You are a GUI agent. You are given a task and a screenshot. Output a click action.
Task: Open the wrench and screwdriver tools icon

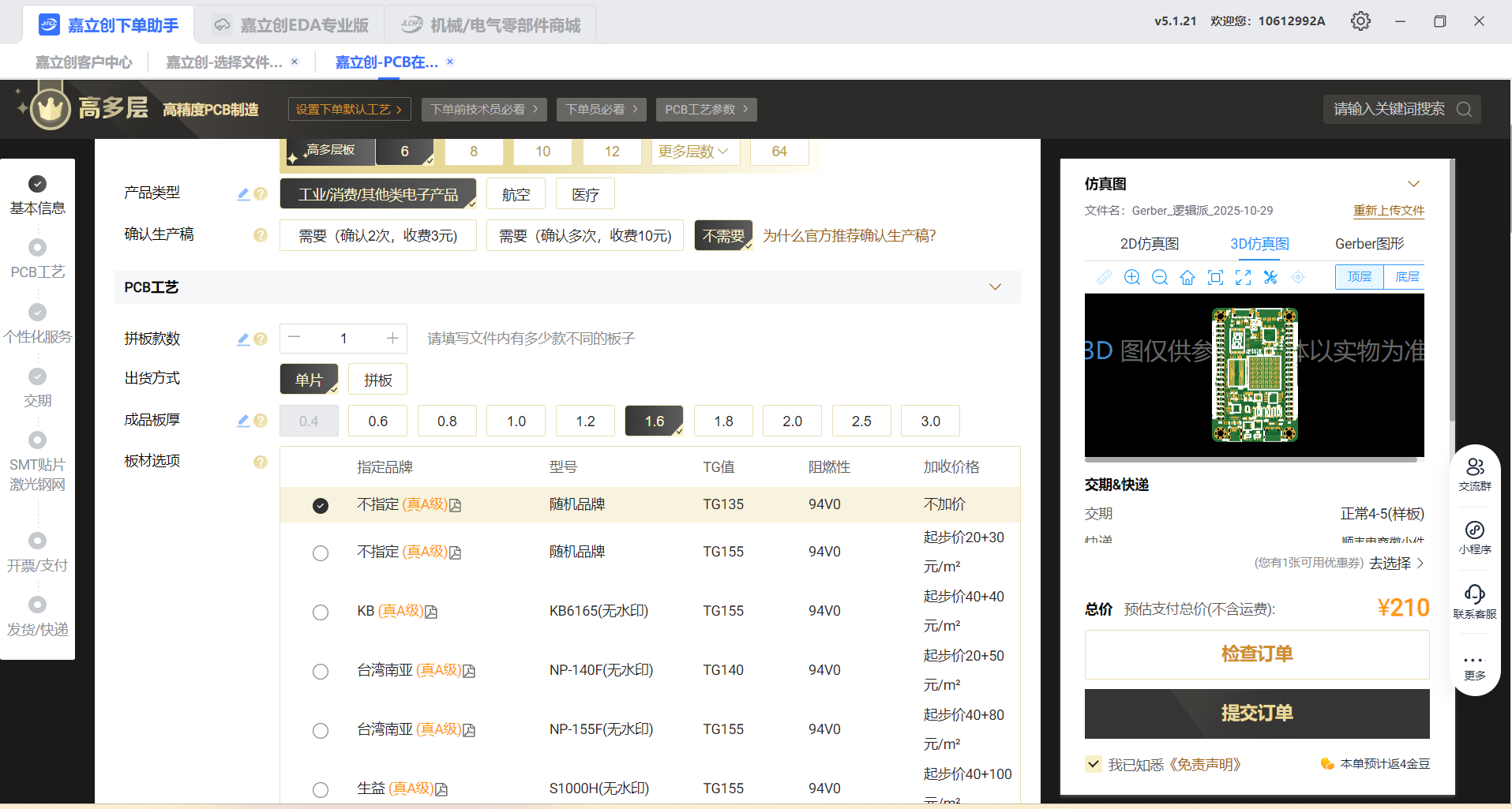[1270, 277]
